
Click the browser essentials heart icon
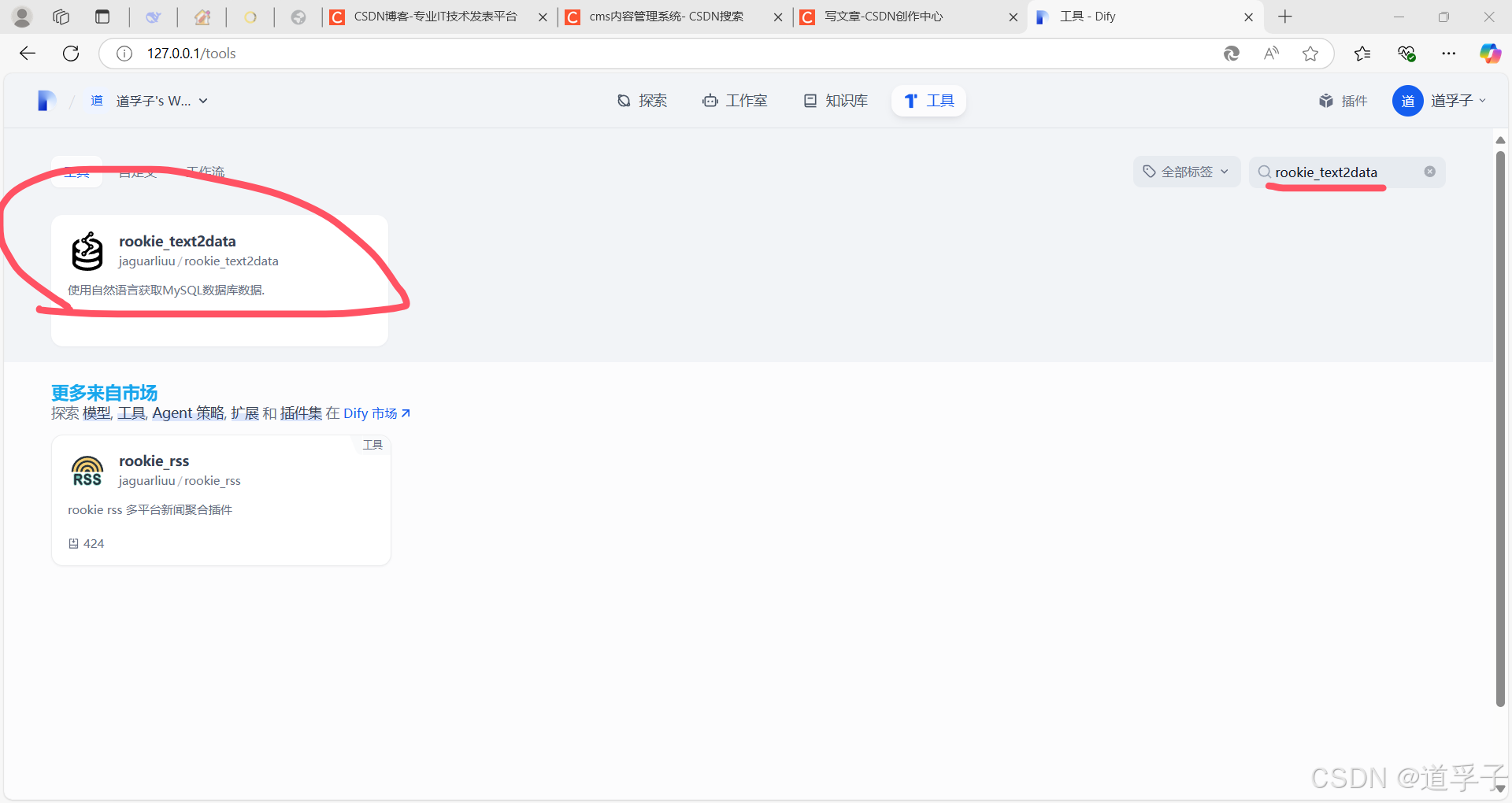(1406, 54)
